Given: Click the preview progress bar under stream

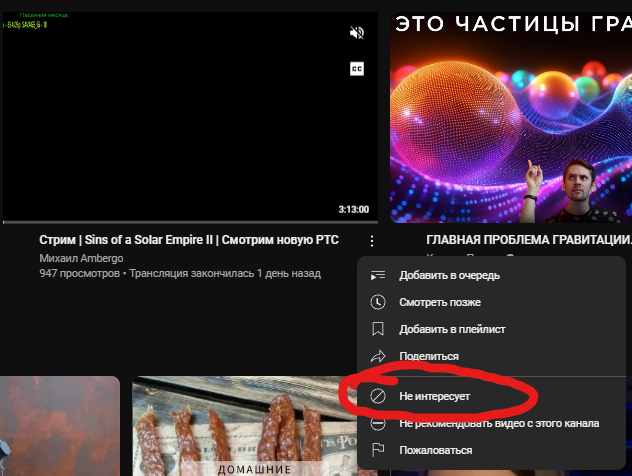Looking at the screenshot, I should click(x=190, y=222).
